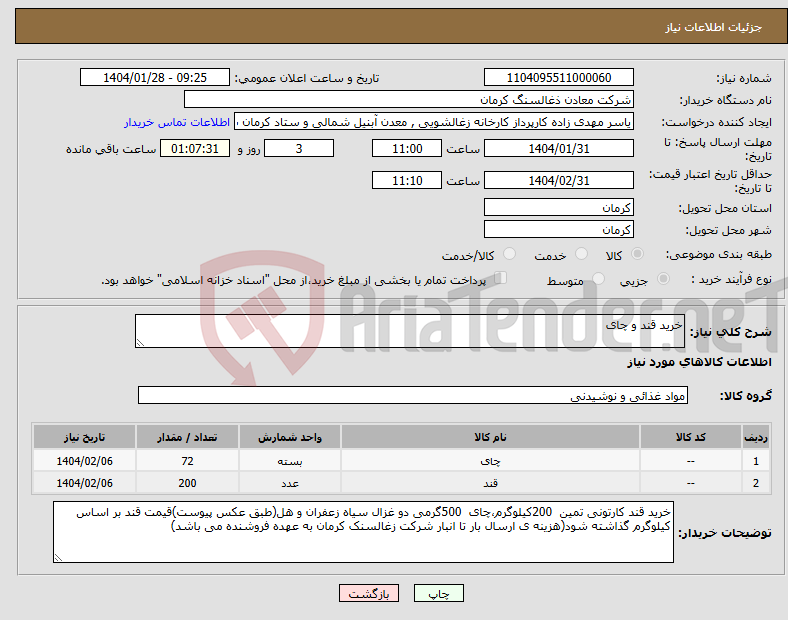
Task: Click the واحد شمارش column header
Action: tap(289, 437)
